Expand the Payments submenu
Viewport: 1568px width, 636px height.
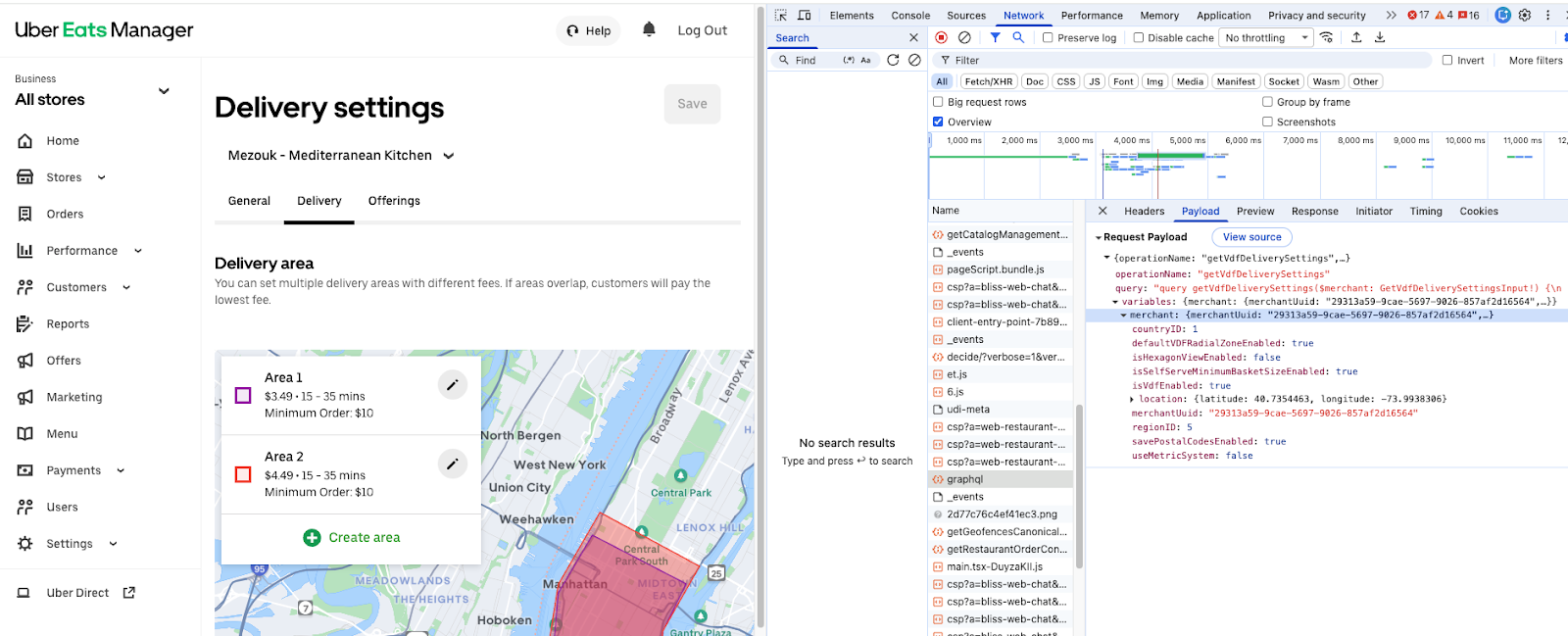[x=121, y=470]
